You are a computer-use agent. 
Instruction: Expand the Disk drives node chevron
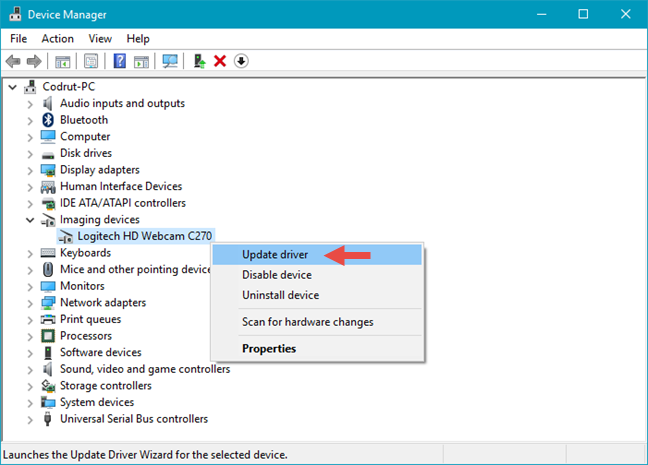(x=30, y=154)
